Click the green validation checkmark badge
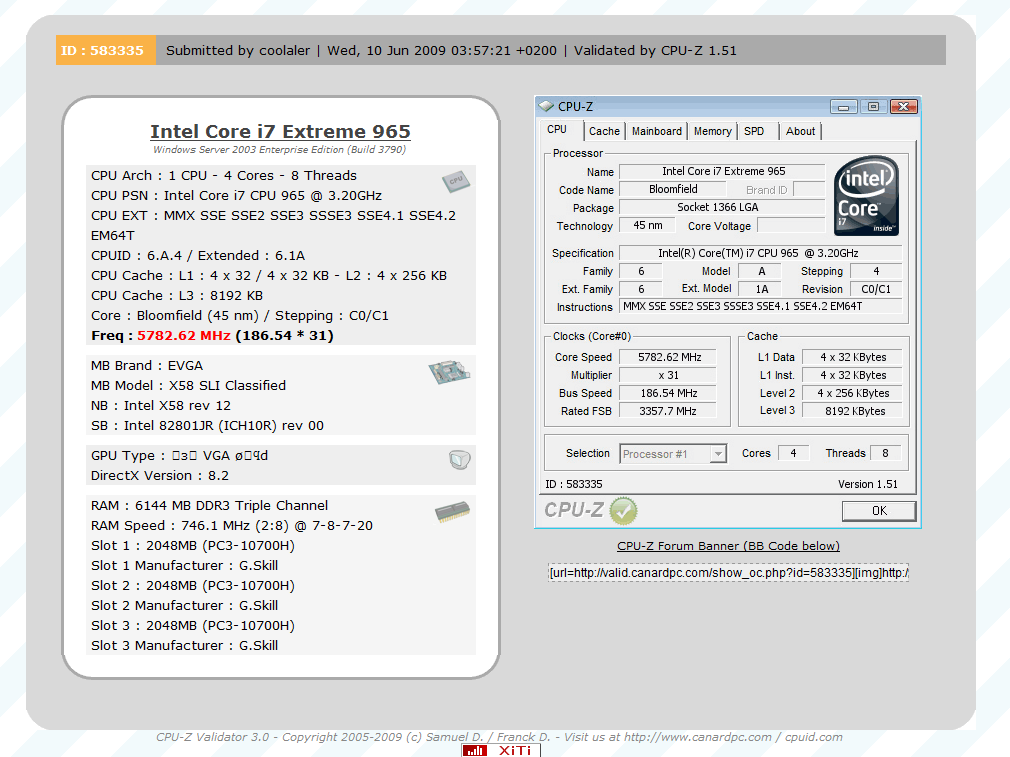This screenshot has width=1010, height=757. [x=624, y=511]
